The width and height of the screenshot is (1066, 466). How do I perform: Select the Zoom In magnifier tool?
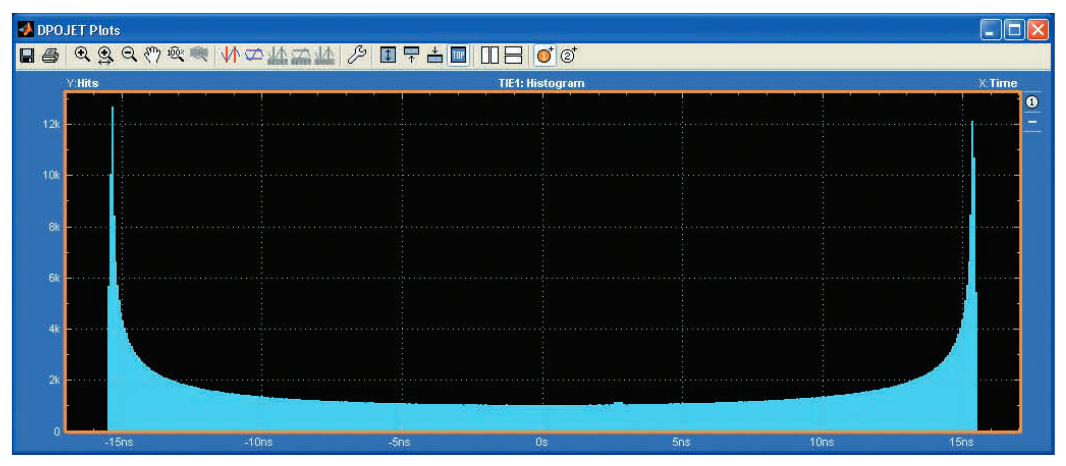pyautogui.click(x=83, y=57)
